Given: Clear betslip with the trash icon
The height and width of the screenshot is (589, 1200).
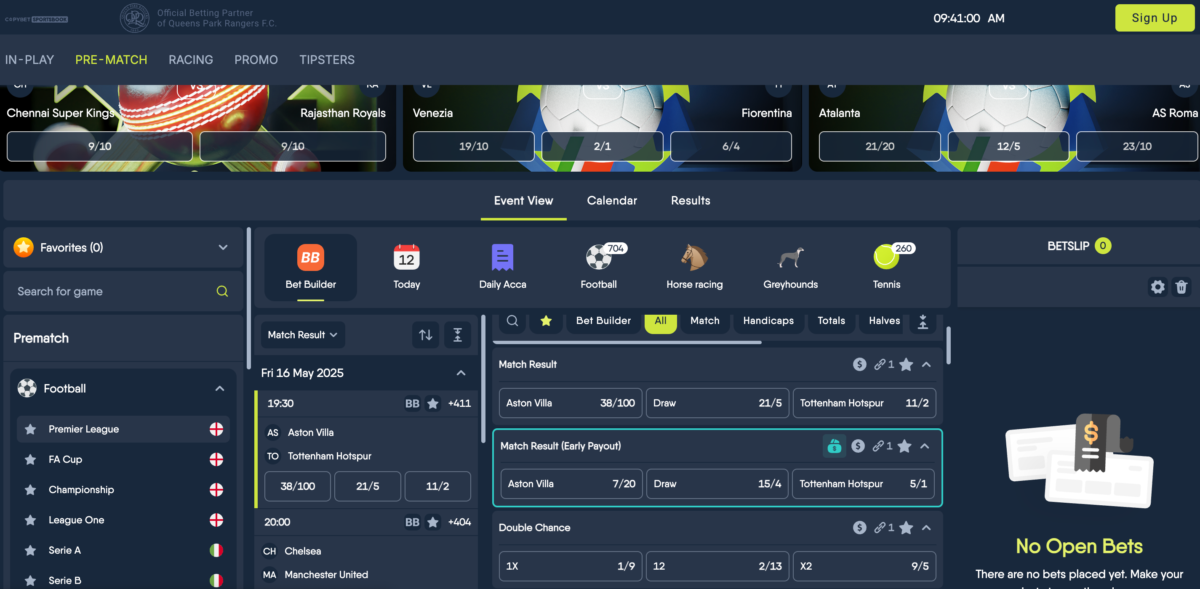Looking at the screenshot, I should [x=1181, y=287].
